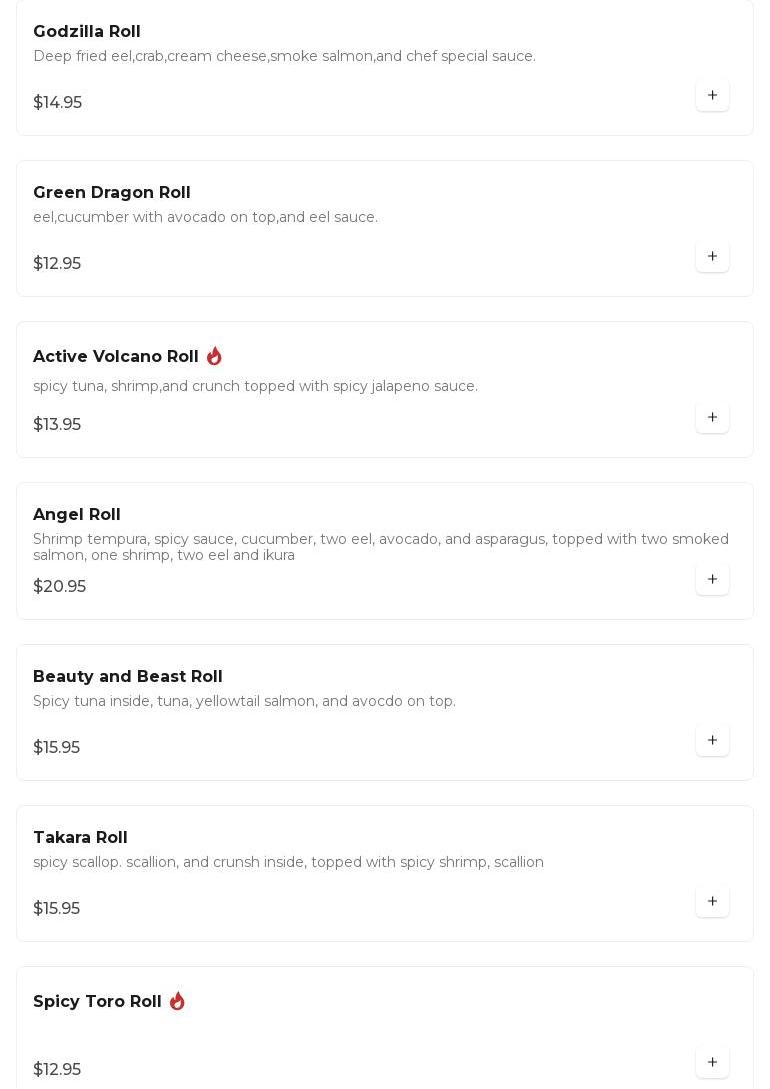Add Takara Roll with plus icon
Screen dimensions: 770x1089
pyautogui.click(x=712, y=902)
